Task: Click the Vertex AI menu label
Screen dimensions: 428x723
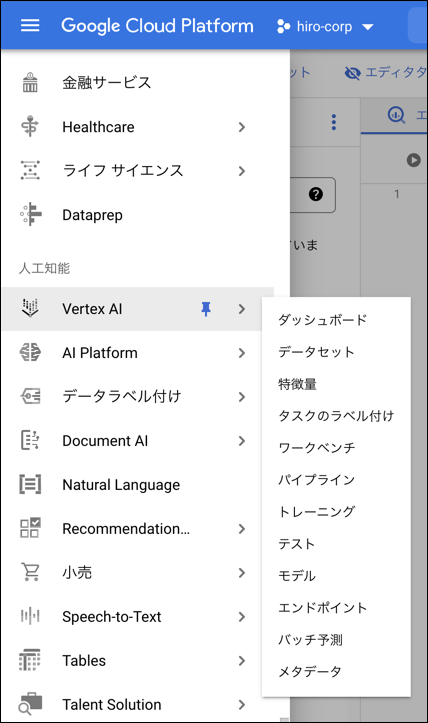Action: 92,309
